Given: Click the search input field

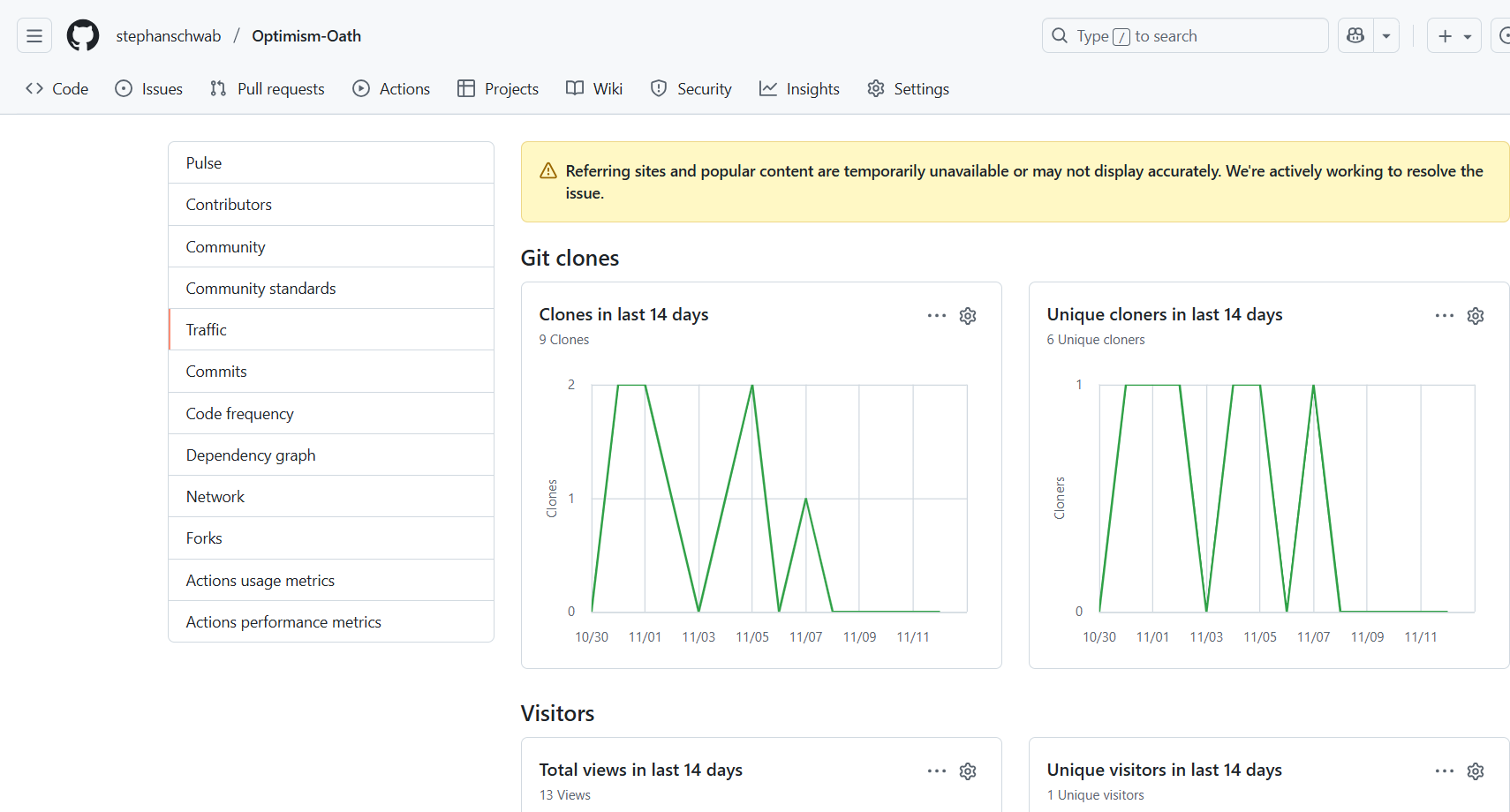Looking at the screenshot, I should point(1183,36).
